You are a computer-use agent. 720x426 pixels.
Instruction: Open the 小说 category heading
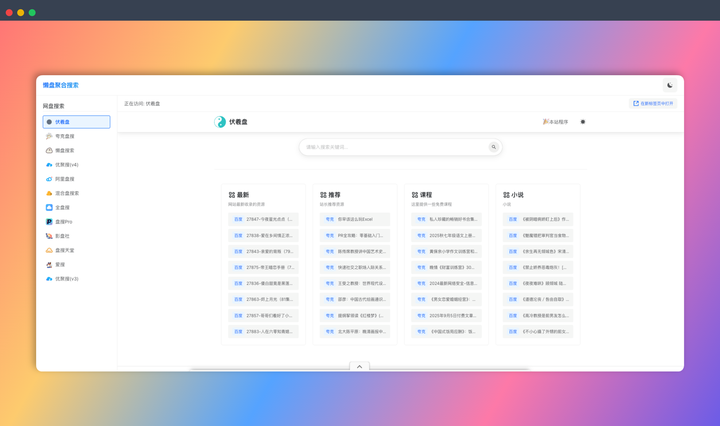tap(513, 195)
